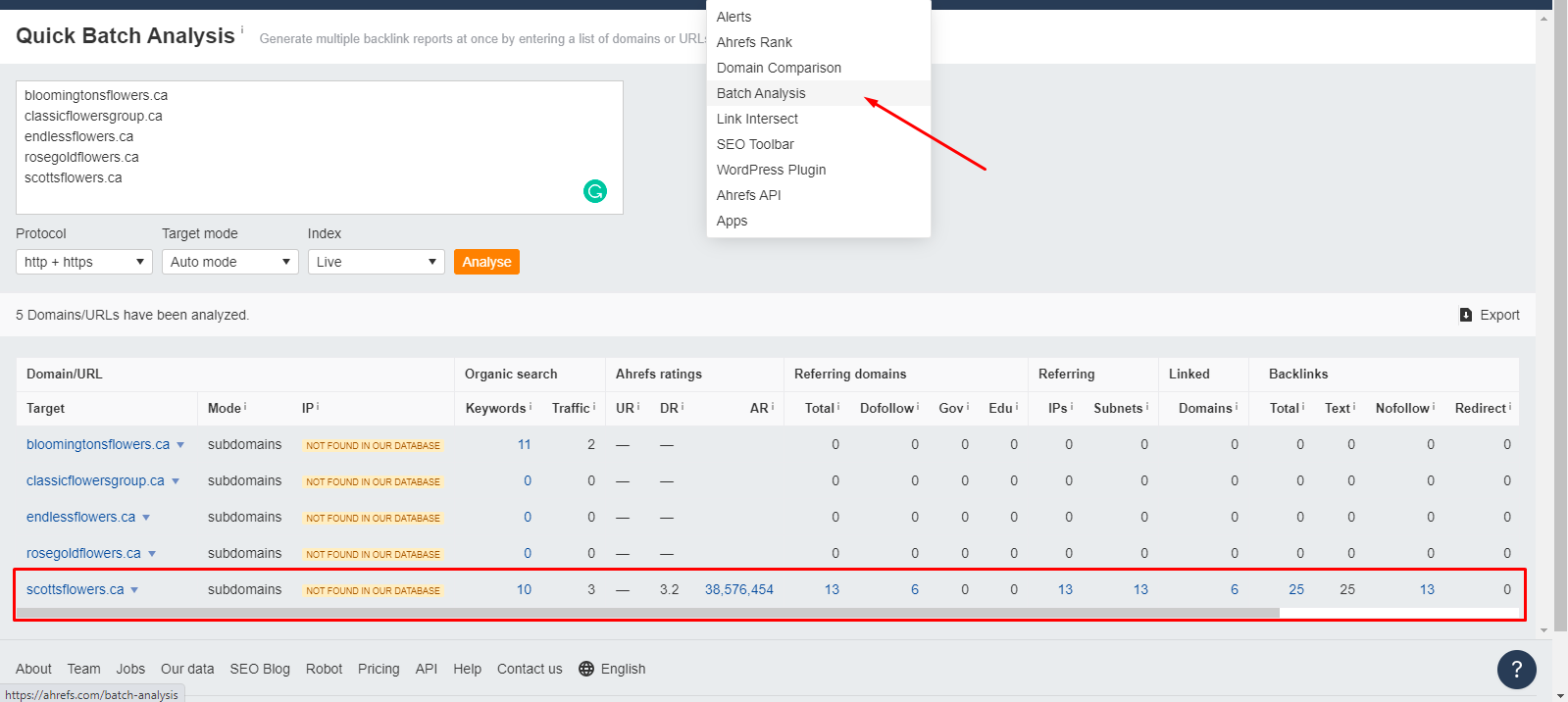Open the About footer link
Viewport: 1568px width, 702px height.
[x=33, y=669]
